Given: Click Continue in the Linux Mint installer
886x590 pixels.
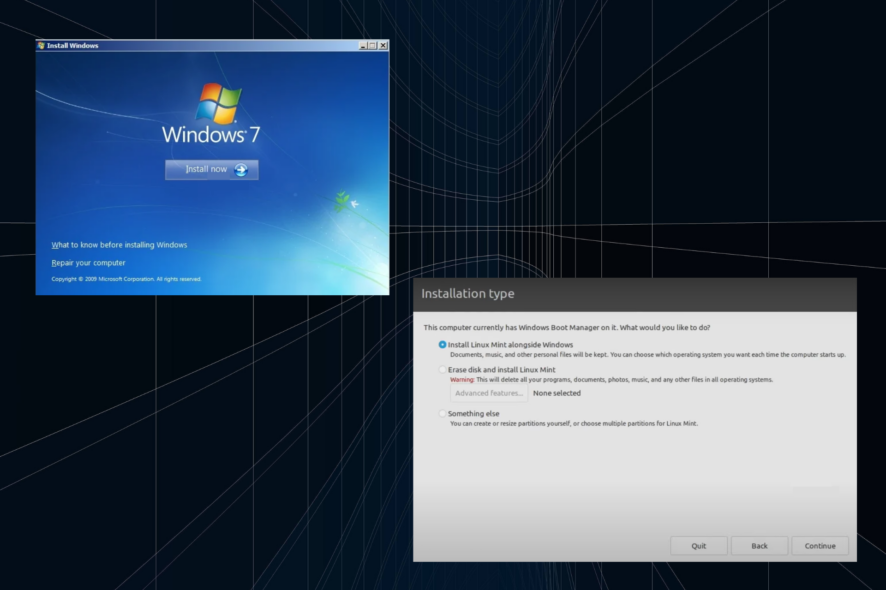Looking at the screenshot, I should point(820,546).
